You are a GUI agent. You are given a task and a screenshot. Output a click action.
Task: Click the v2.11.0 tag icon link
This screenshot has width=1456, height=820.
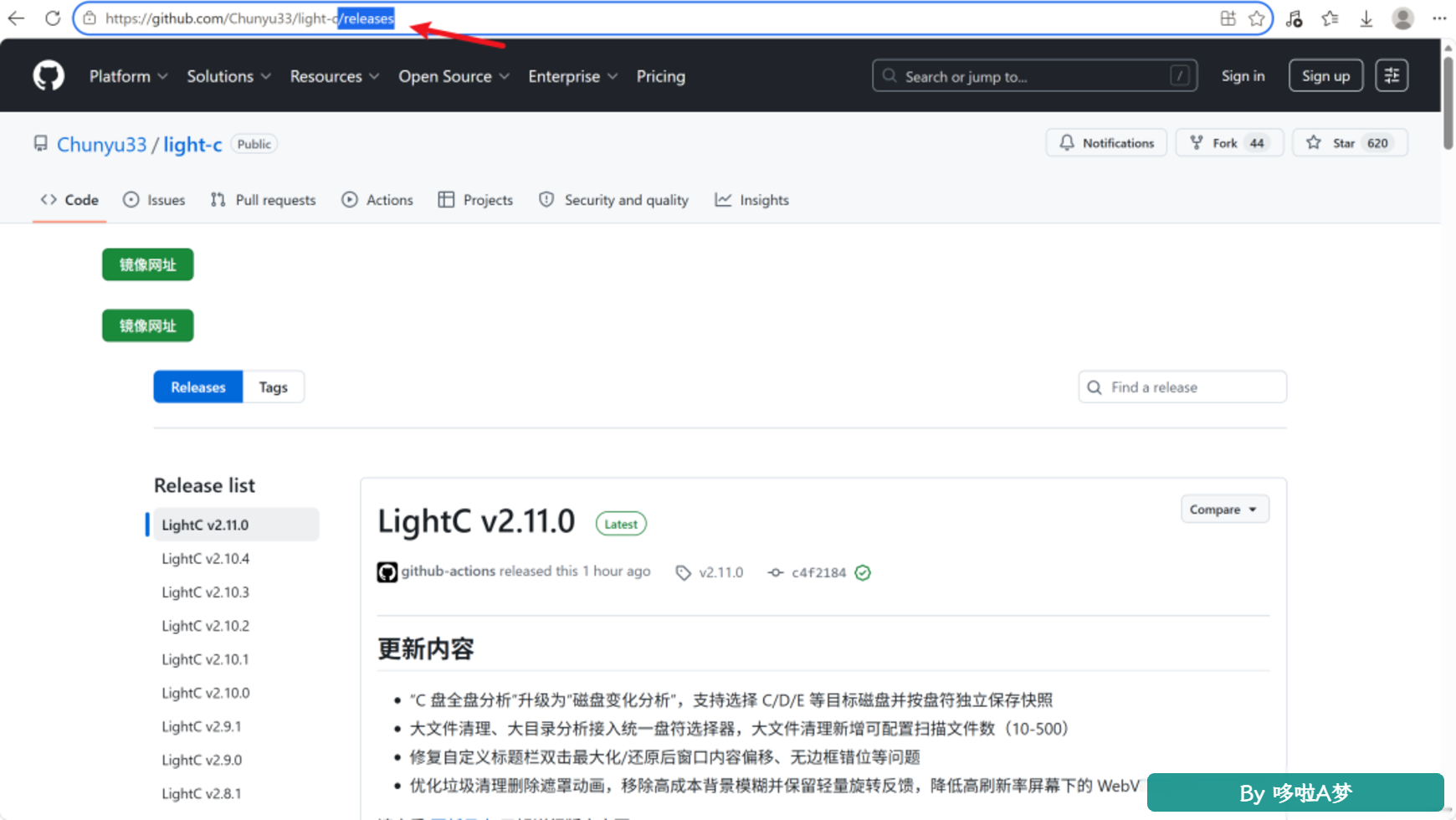click(x=710, y=572)
